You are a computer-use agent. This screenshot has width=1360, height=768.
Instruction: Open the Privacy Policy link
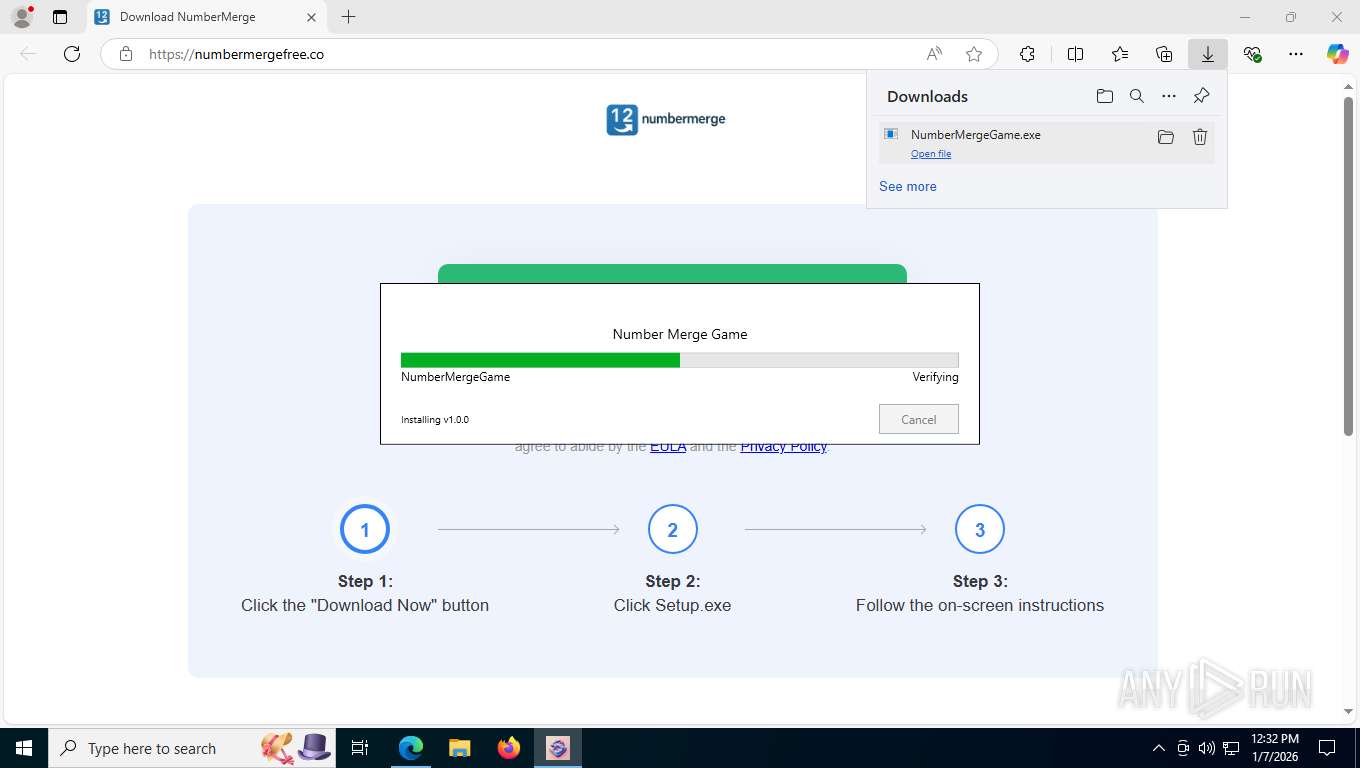click(784, 447)
